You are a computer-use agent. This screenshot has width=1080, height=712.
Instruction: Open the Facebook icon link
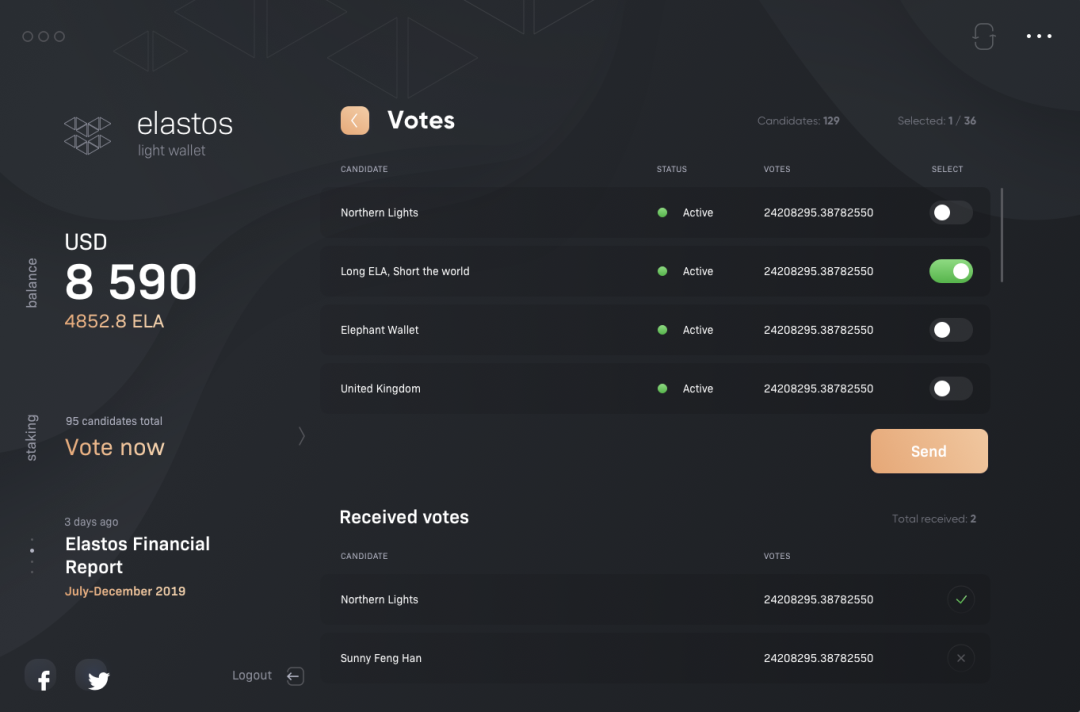click(41, 676)
